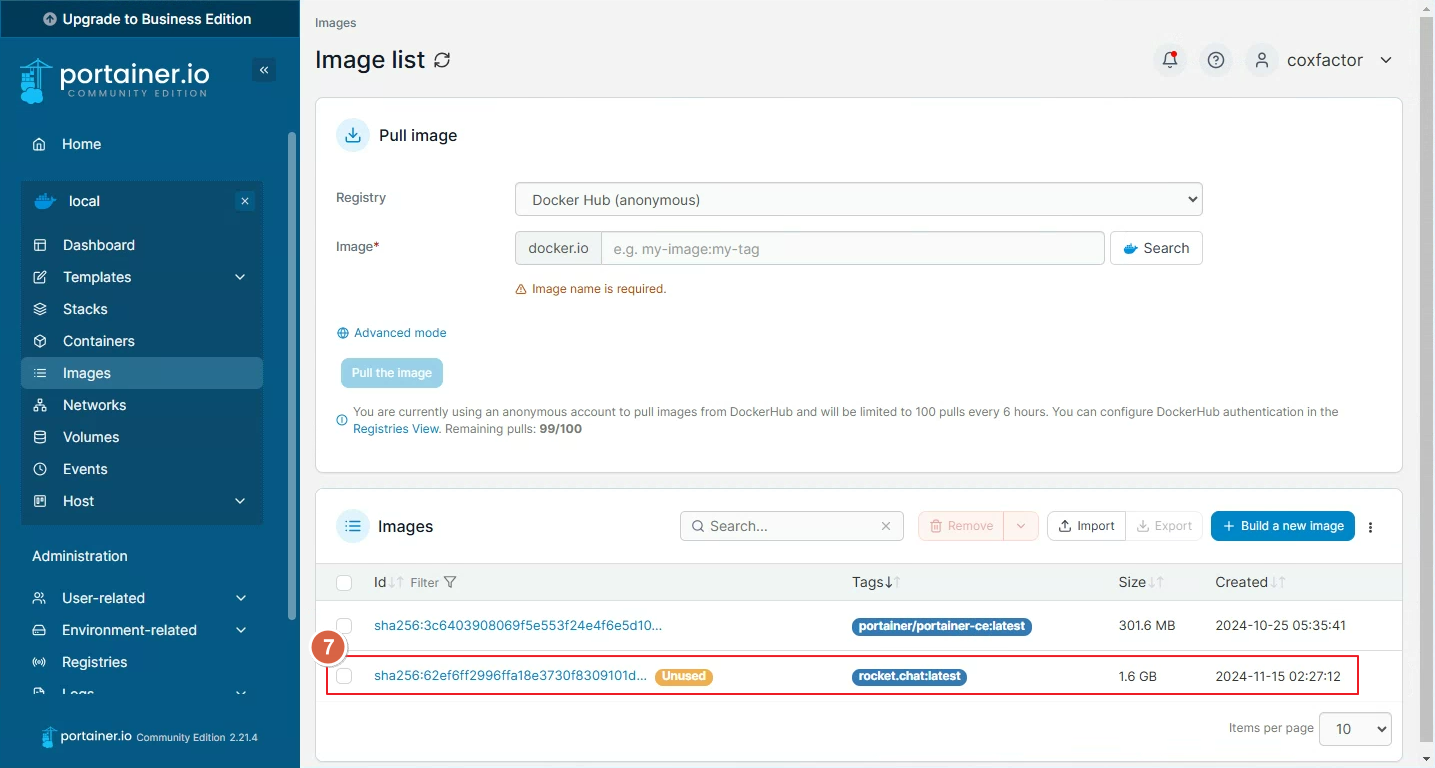Focus the Image name input field
This screenshot has height=768, width=1435.
(853, 248)
